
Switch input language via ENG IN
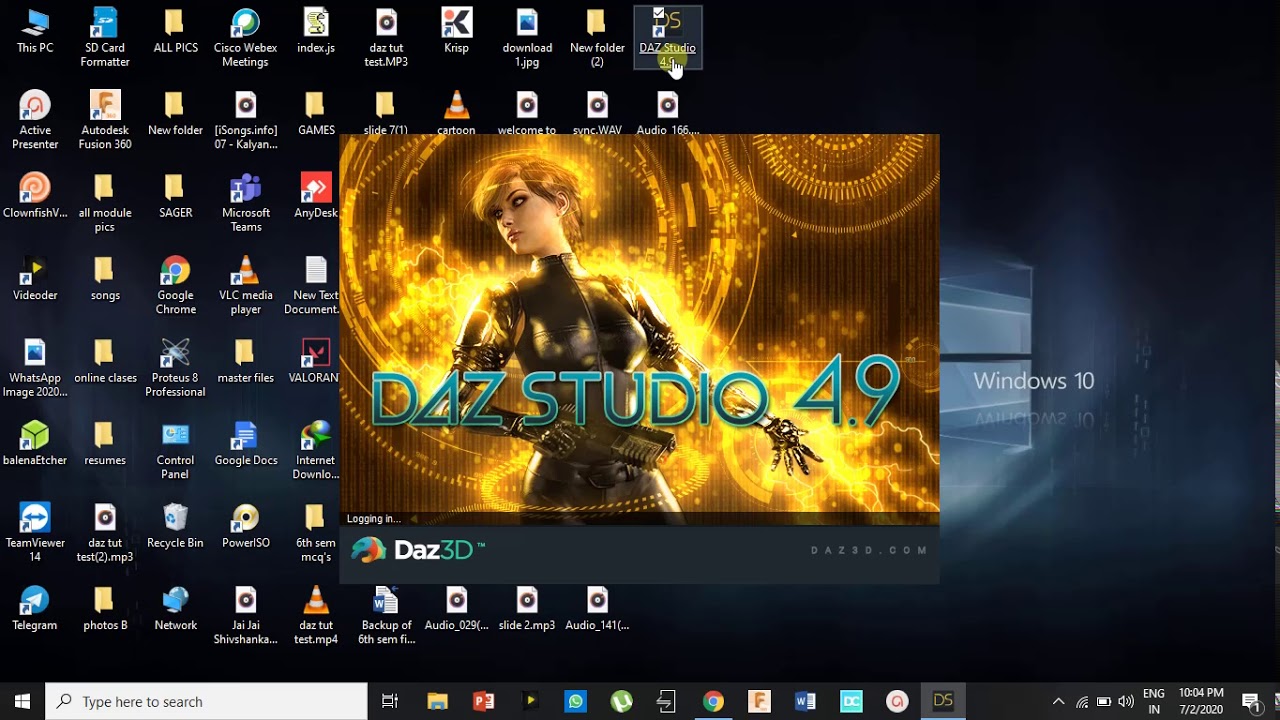[x=1153, y=701]
